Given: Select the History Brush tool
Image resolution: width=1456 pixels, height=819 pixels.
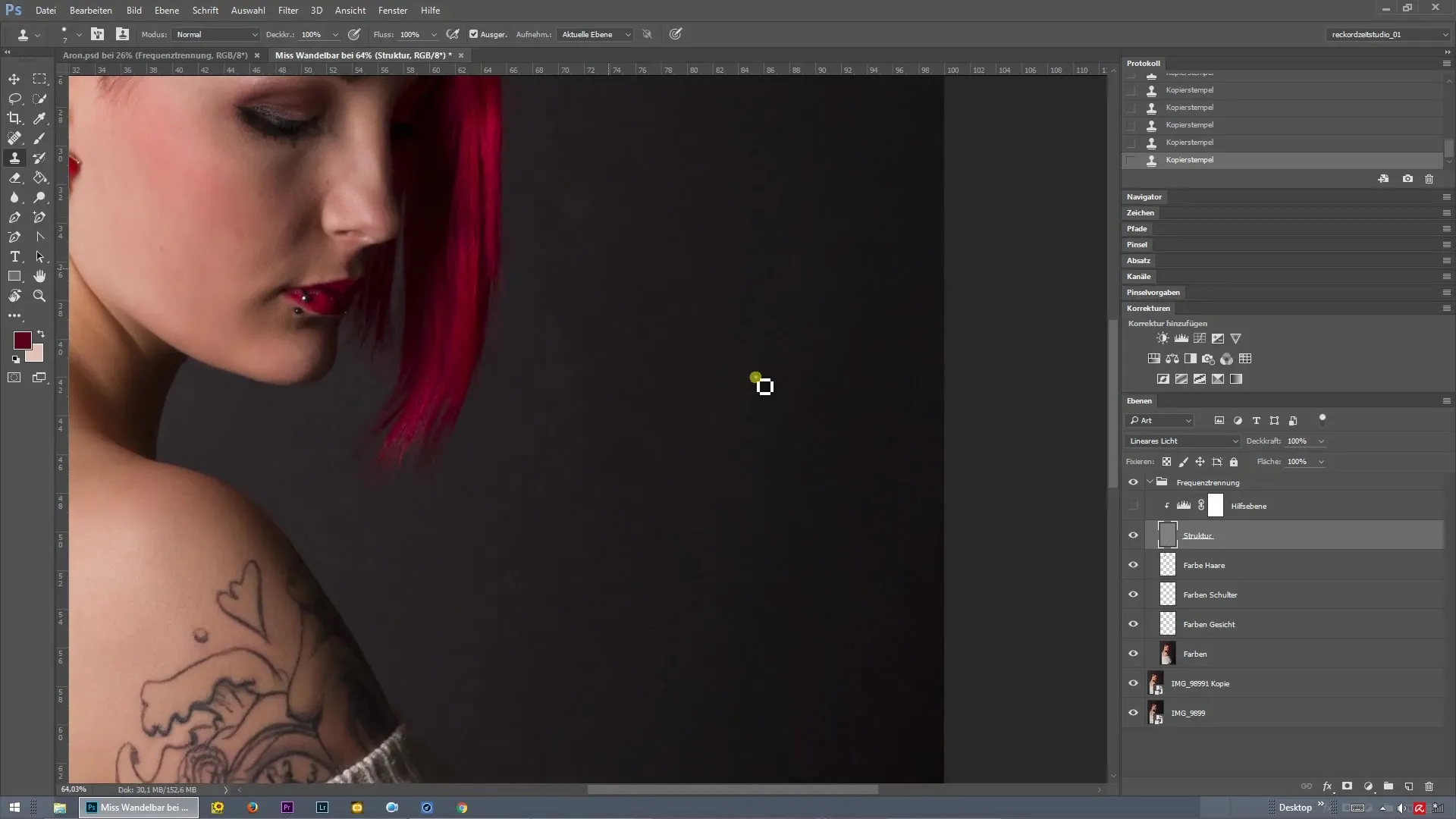Looking at the screenshot, I should point(39,158).
